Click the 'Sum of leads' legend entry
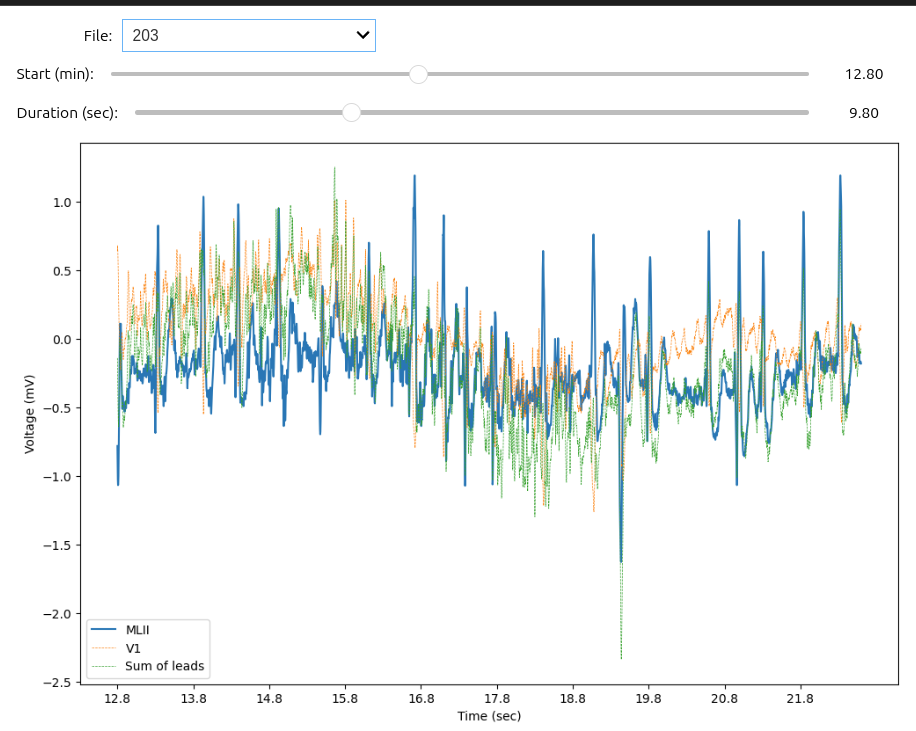The image size is (916, 731). point(165,666)
